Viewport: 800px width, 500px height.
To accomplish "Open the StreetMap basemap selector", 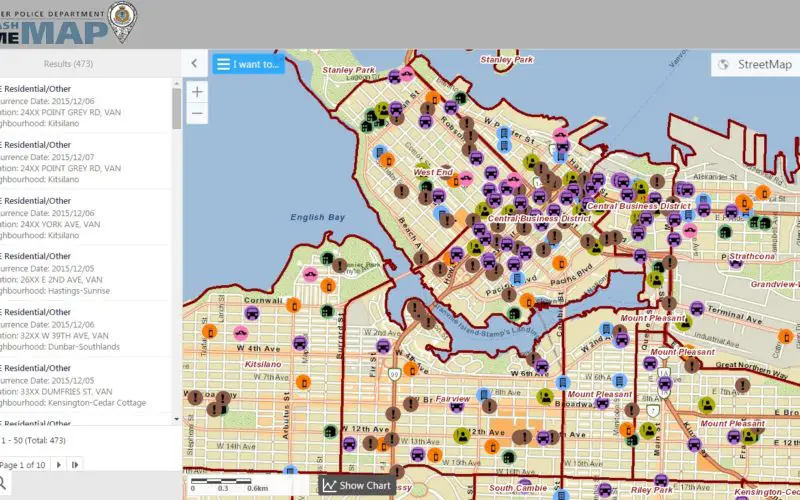I will click(x=756, y=64).
